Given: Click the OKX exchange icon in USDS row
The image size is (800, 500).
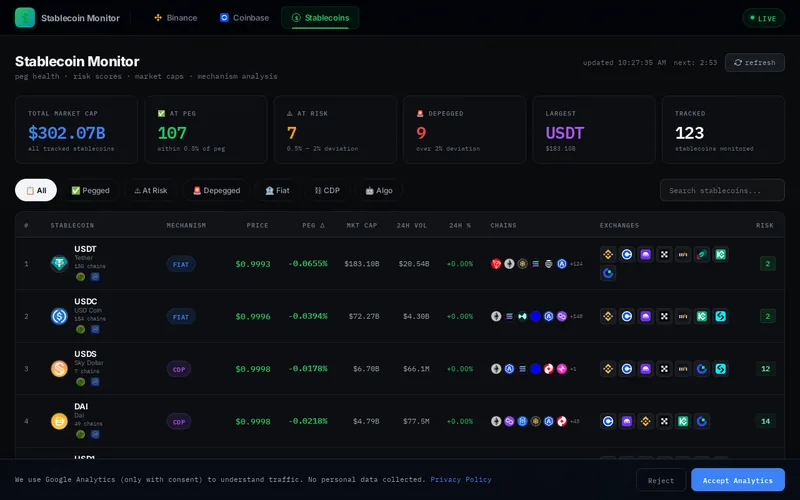Looking at the screenshot, I should (x=664, y=369).
